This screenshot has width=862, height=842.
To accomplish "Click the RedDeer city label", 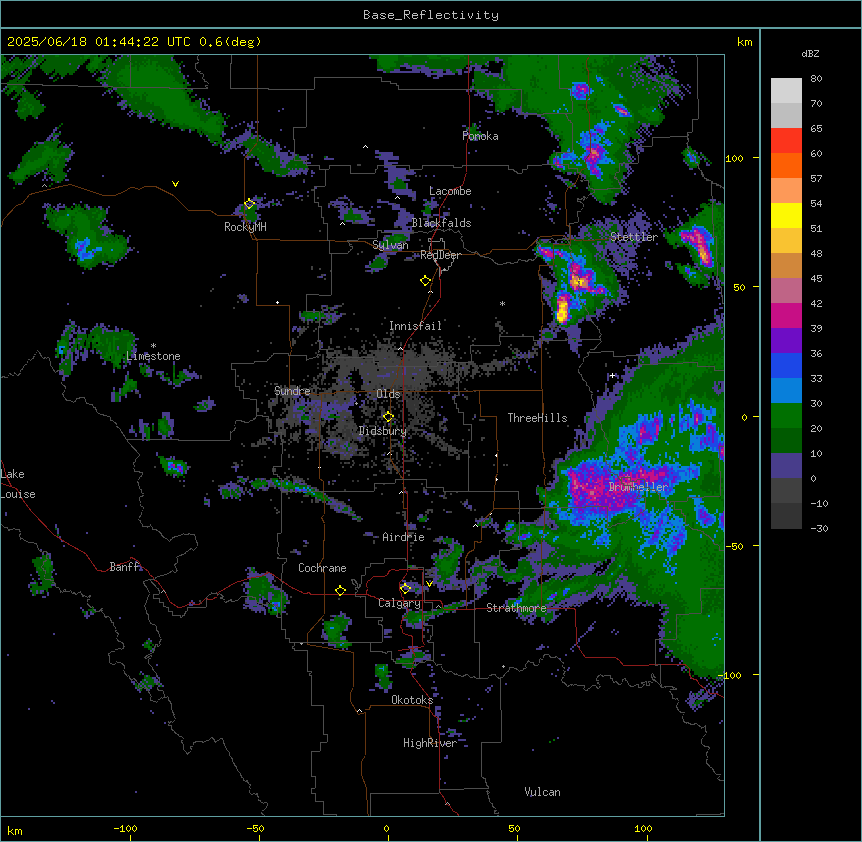I will (440, 255).
